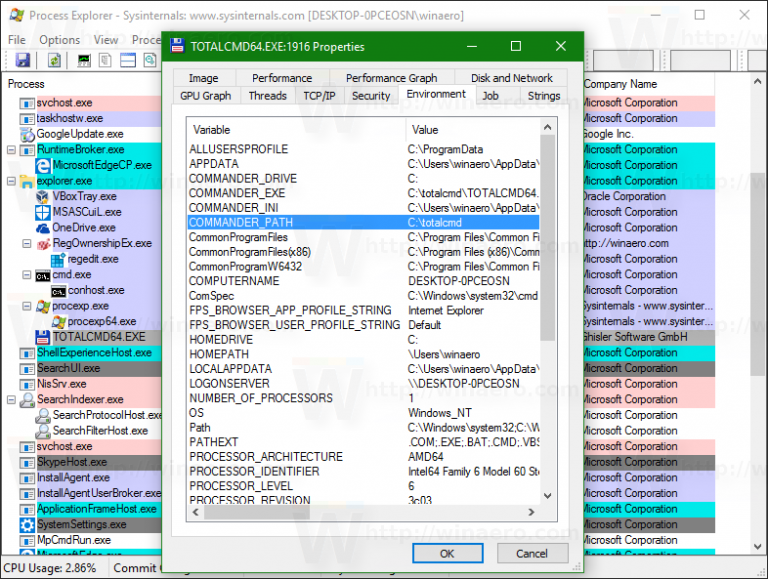Screen dimensions: 768x579
Task: Click the Properties dialog title bar floppy icon
Action: pos(177,46)
